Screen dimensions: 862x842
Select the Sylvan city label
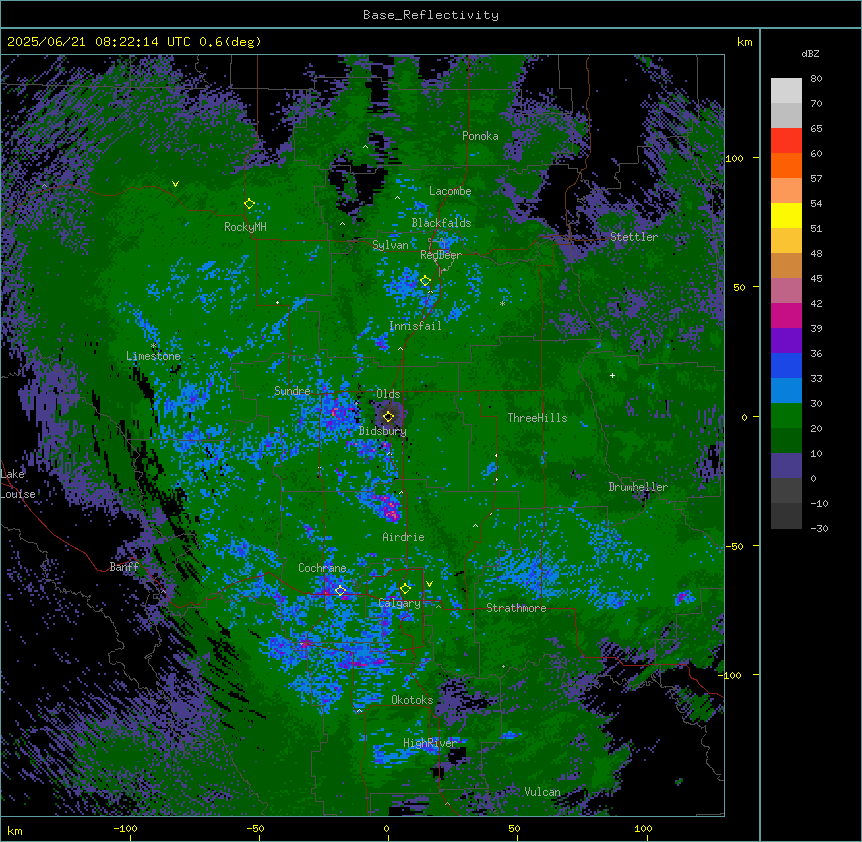390,245
